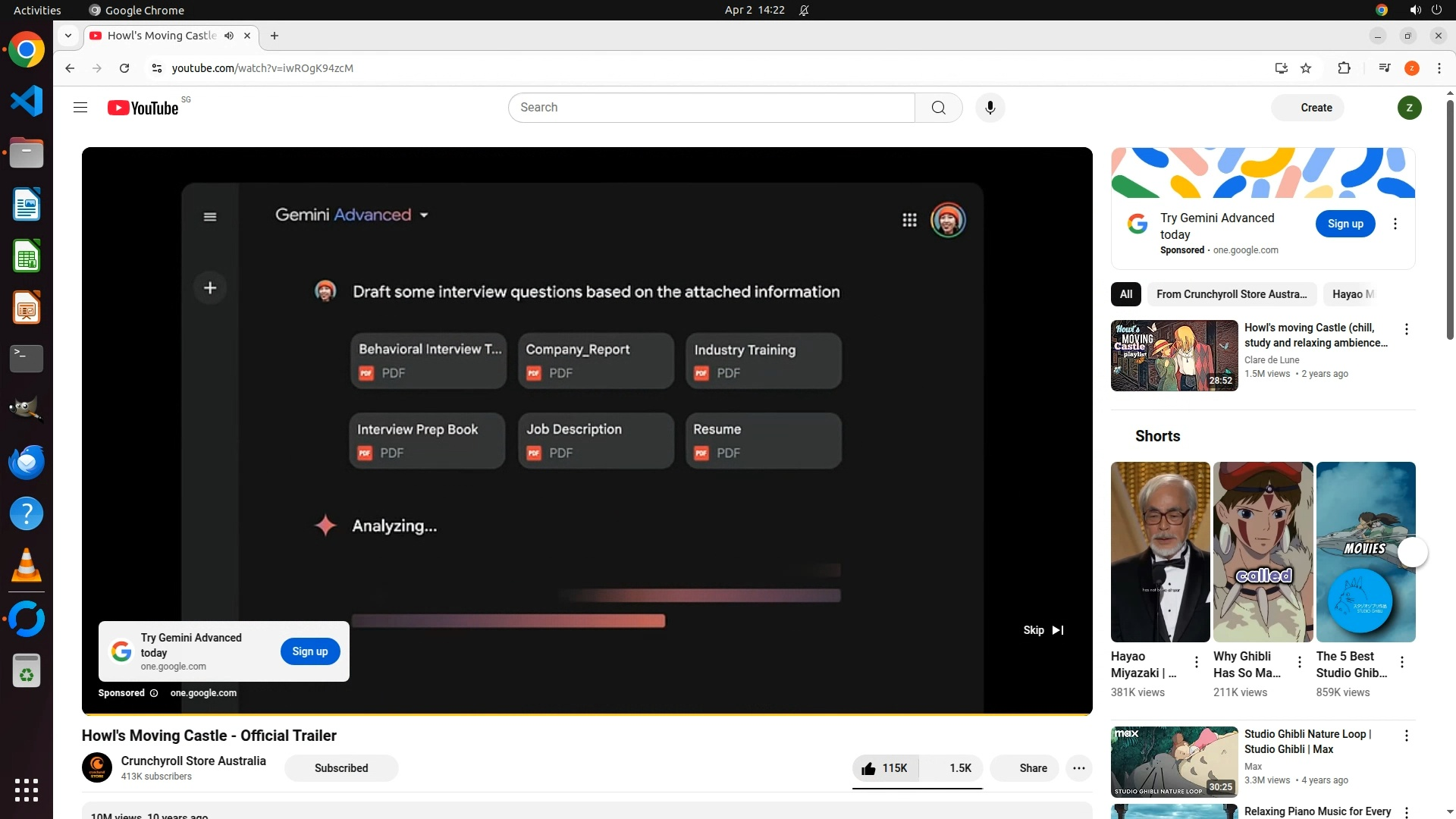Image resolution: width=1456 pixels, height=819 pixels.
Task: Open the three-dot more actions button under video
Action: point(1078,768)
